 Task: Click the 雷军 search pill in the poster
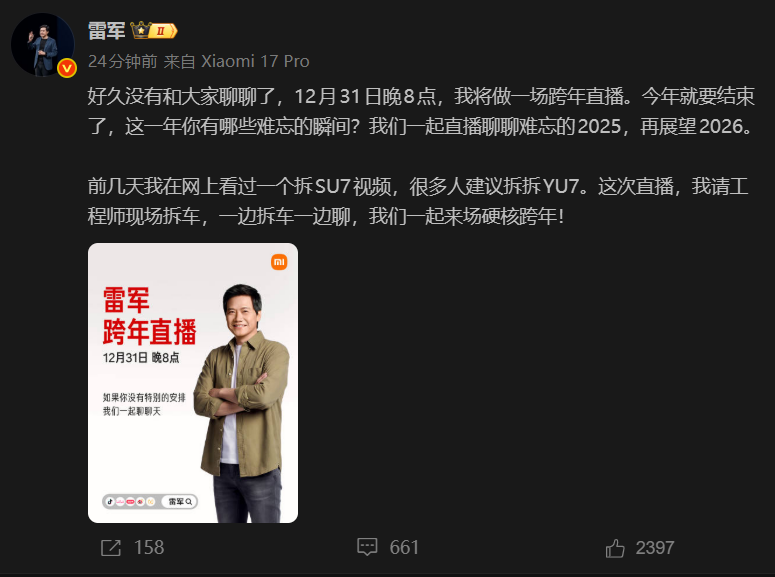click(x=179, y=502)
